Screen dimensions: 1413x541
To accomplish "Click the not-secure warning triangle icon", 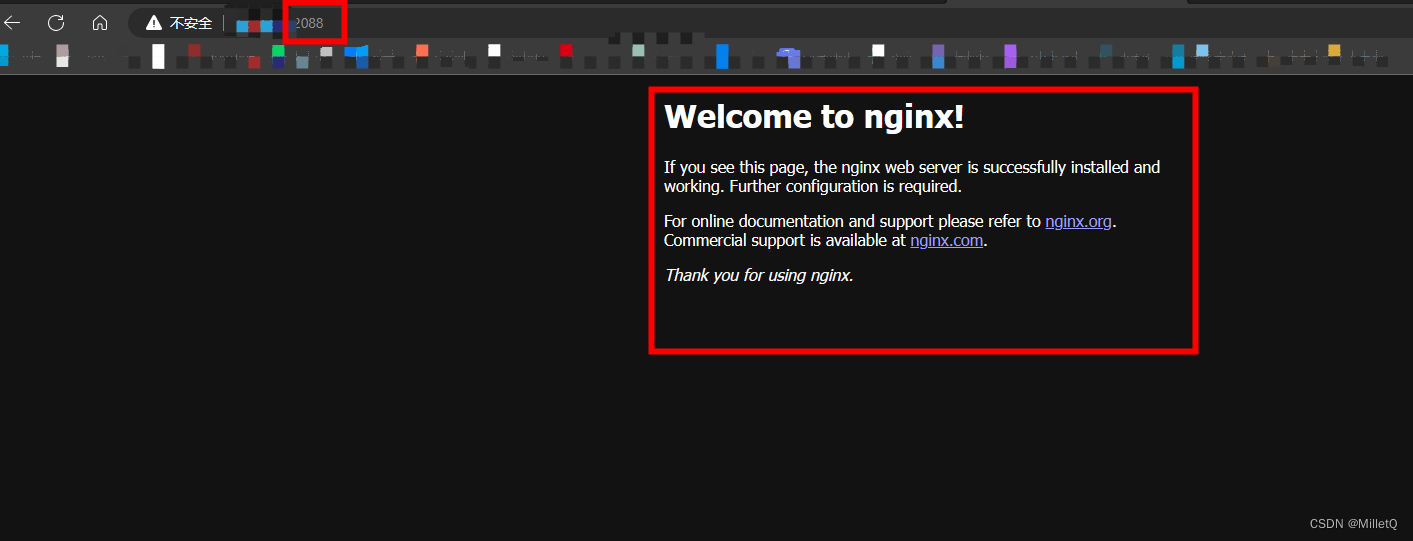I will pyautogui.click(x=153, y=23).
